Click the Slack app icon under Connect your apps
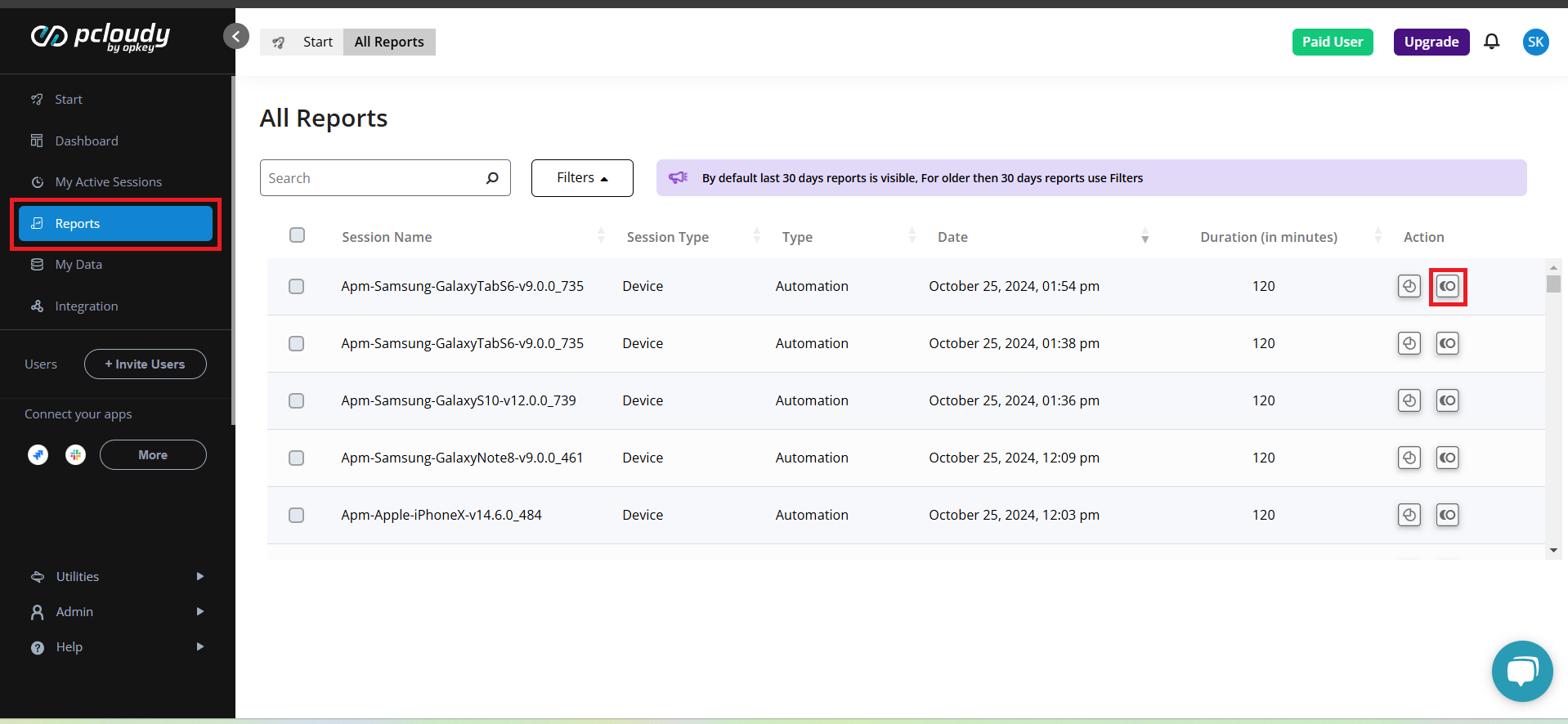The image size is (1568, 724). click(76, 455)
